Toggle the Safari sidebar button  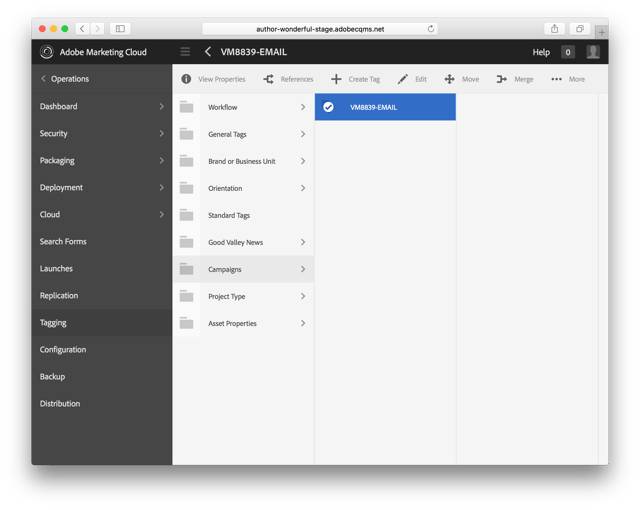(120, 29)
